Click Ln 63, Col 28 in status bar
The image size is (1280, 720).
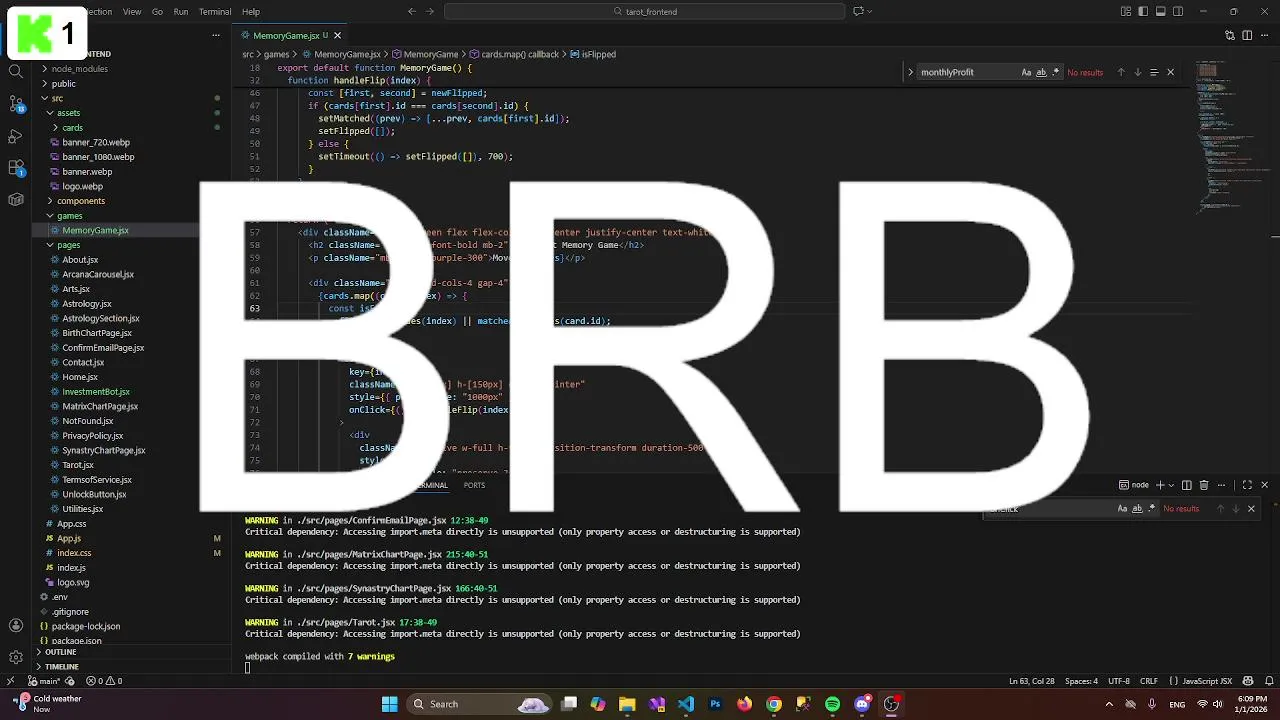click(x=1031, y=681)
